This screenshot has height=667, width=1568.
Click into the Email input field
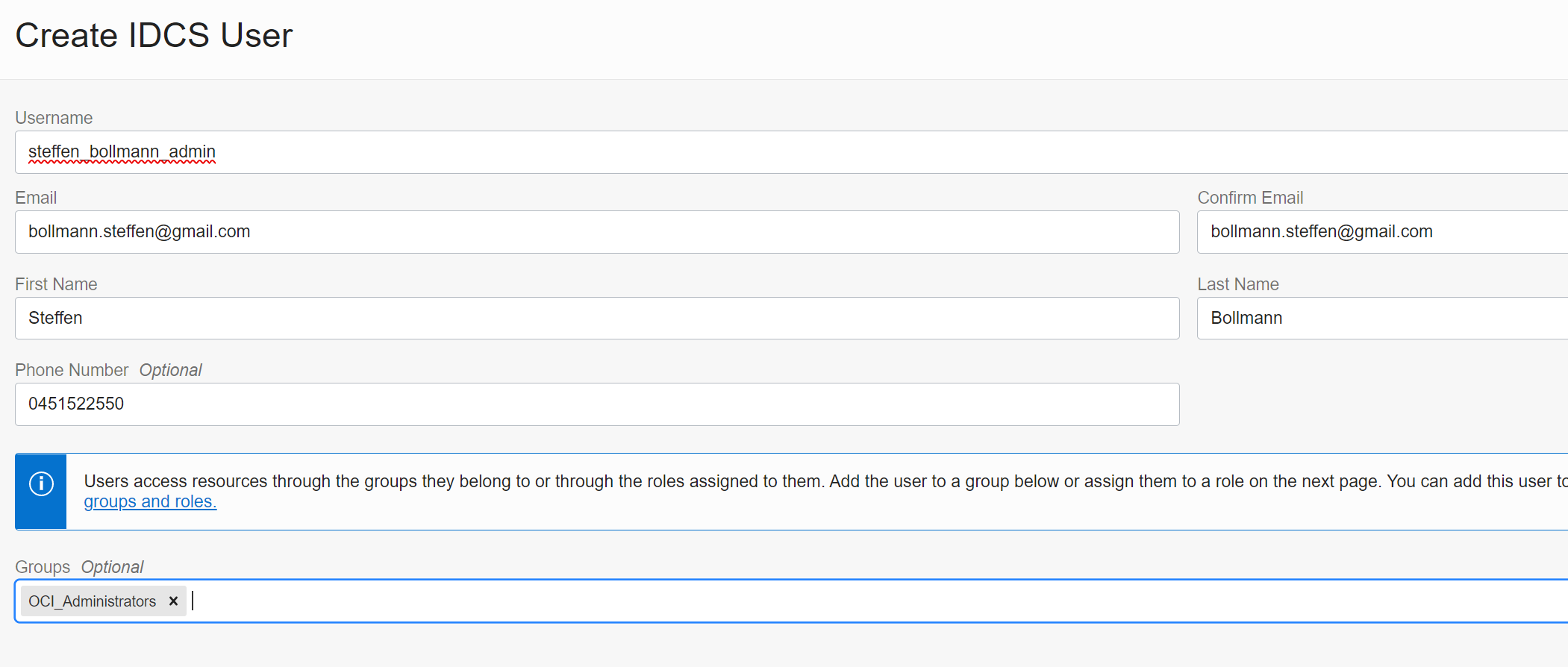597,232
